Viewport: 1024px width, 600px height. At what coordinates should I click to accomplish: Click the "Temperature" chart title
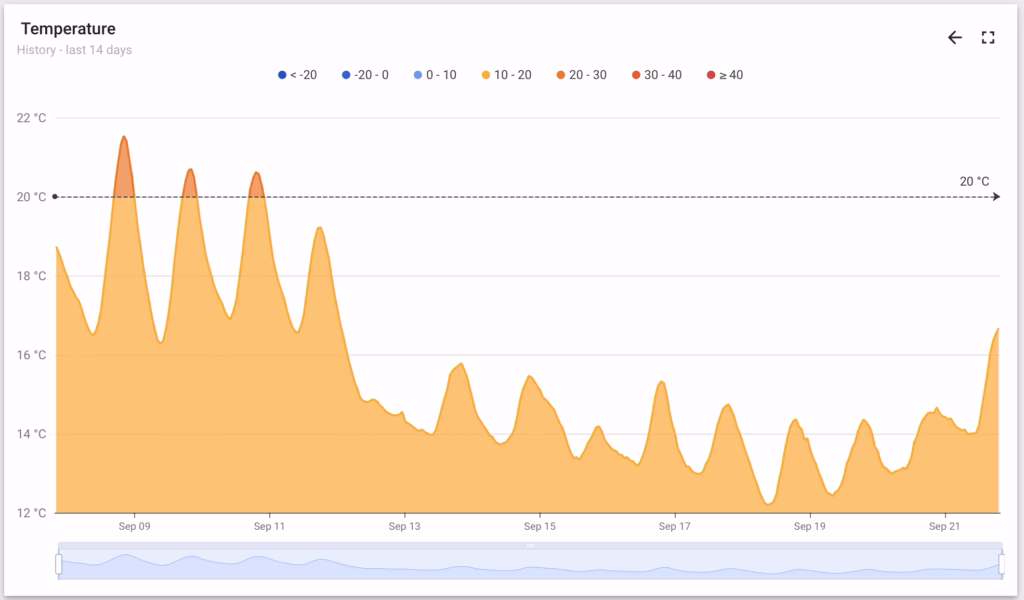coord(68,29)
